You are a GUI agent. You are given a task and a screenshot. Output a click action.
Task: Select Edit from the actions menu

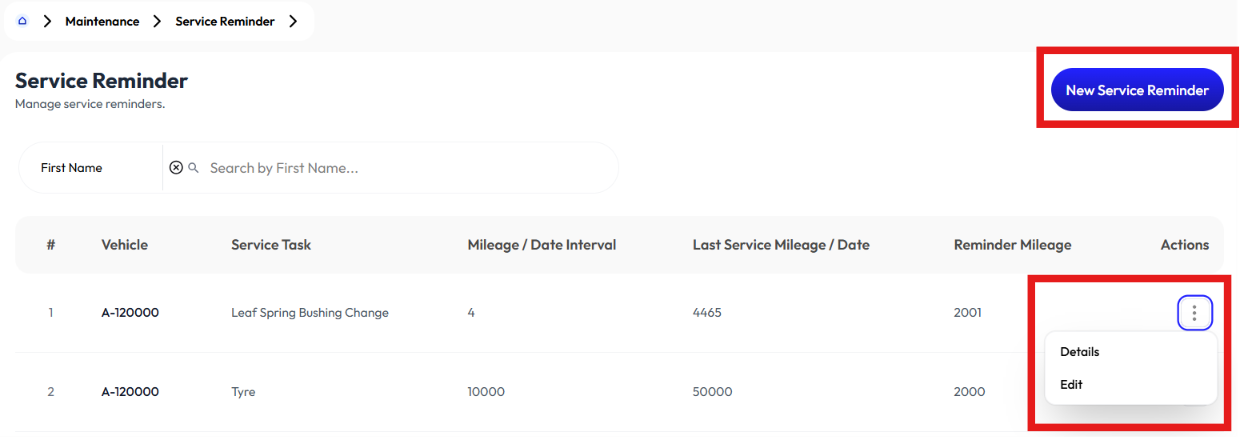tap(1071, 384)
